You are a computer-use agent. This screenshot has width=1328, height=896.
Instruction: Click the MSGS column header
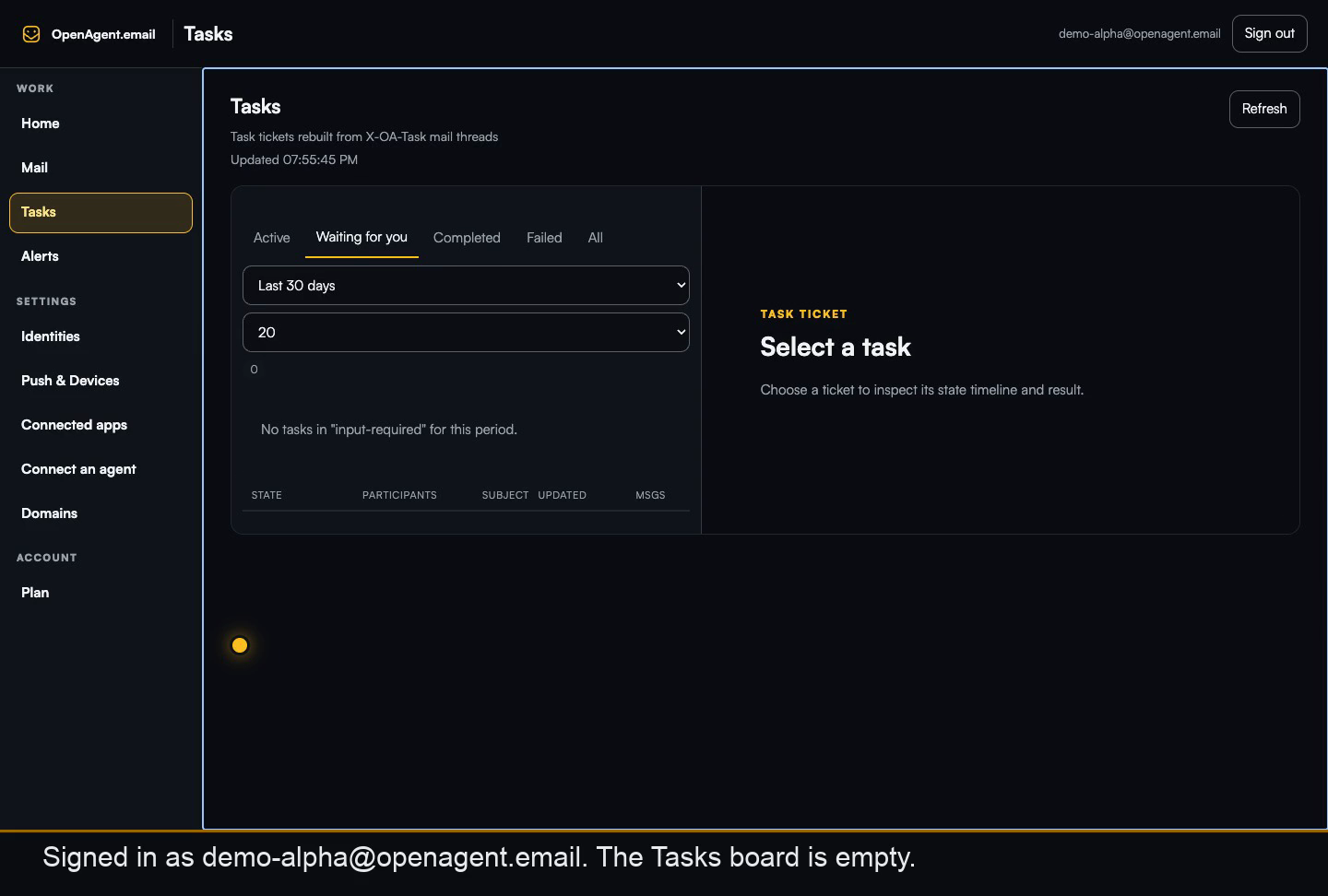pyautogui.click(x=650, y=495)
